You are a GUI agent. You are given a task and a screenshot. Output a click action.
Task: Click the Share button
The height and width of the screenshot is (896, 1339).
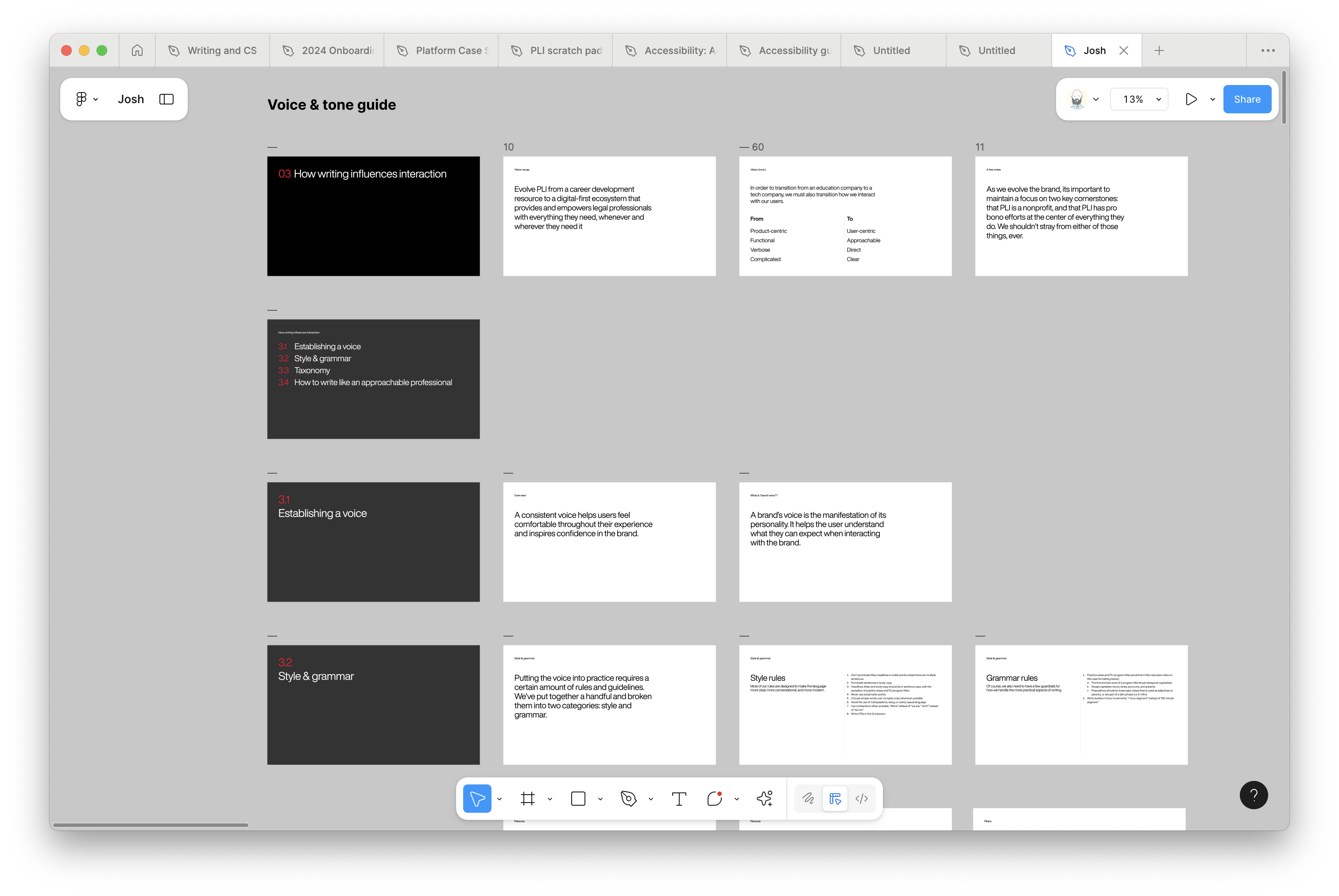[1246, 99]
